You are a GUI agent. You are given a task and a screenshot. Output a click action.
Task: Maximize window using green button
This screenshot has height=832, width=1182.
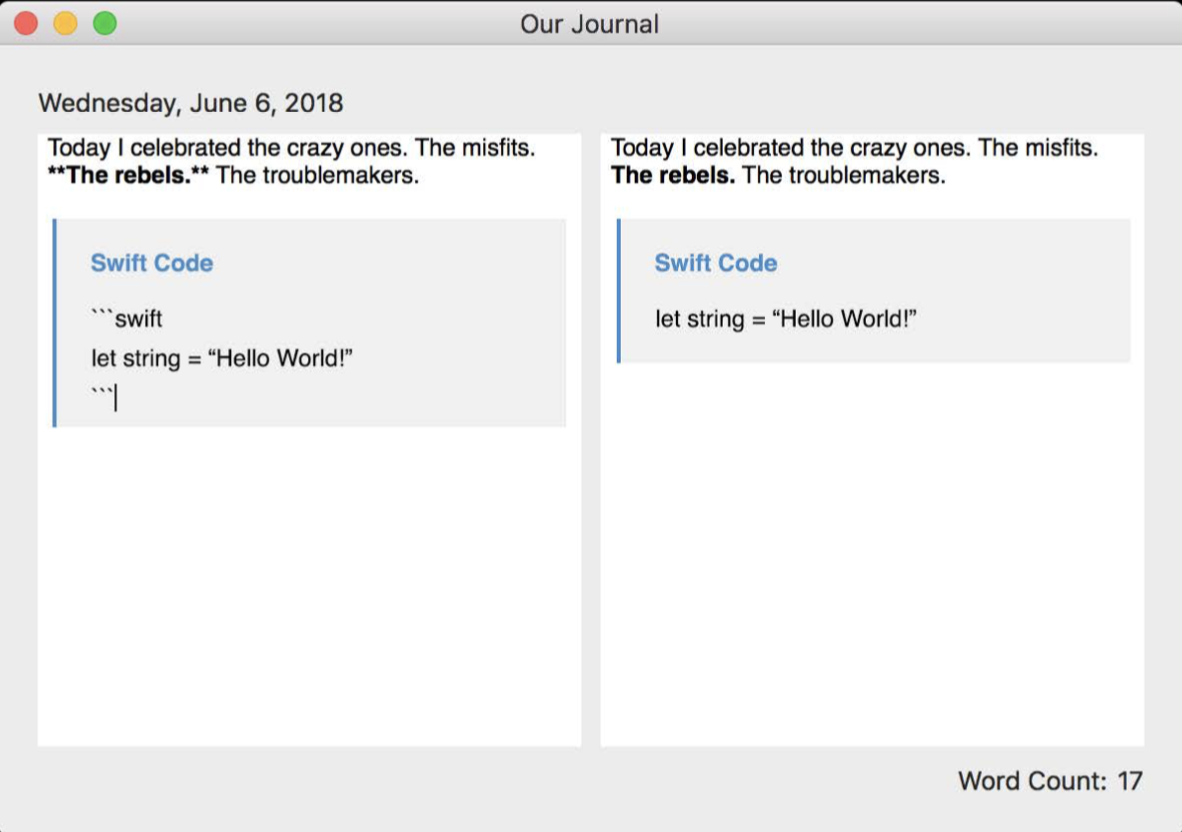click(x=105, y=23)
